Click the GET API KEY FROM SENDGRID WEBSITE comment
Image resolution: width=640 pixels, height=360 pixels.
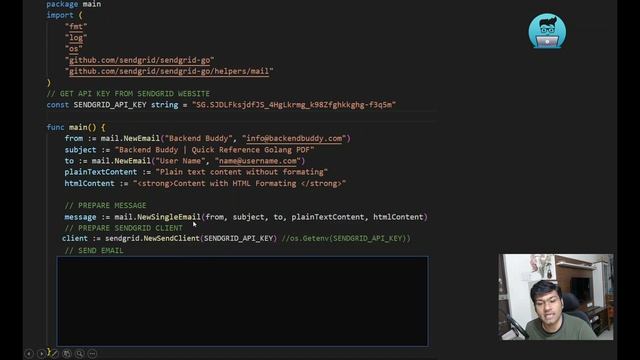coord(128,93)
